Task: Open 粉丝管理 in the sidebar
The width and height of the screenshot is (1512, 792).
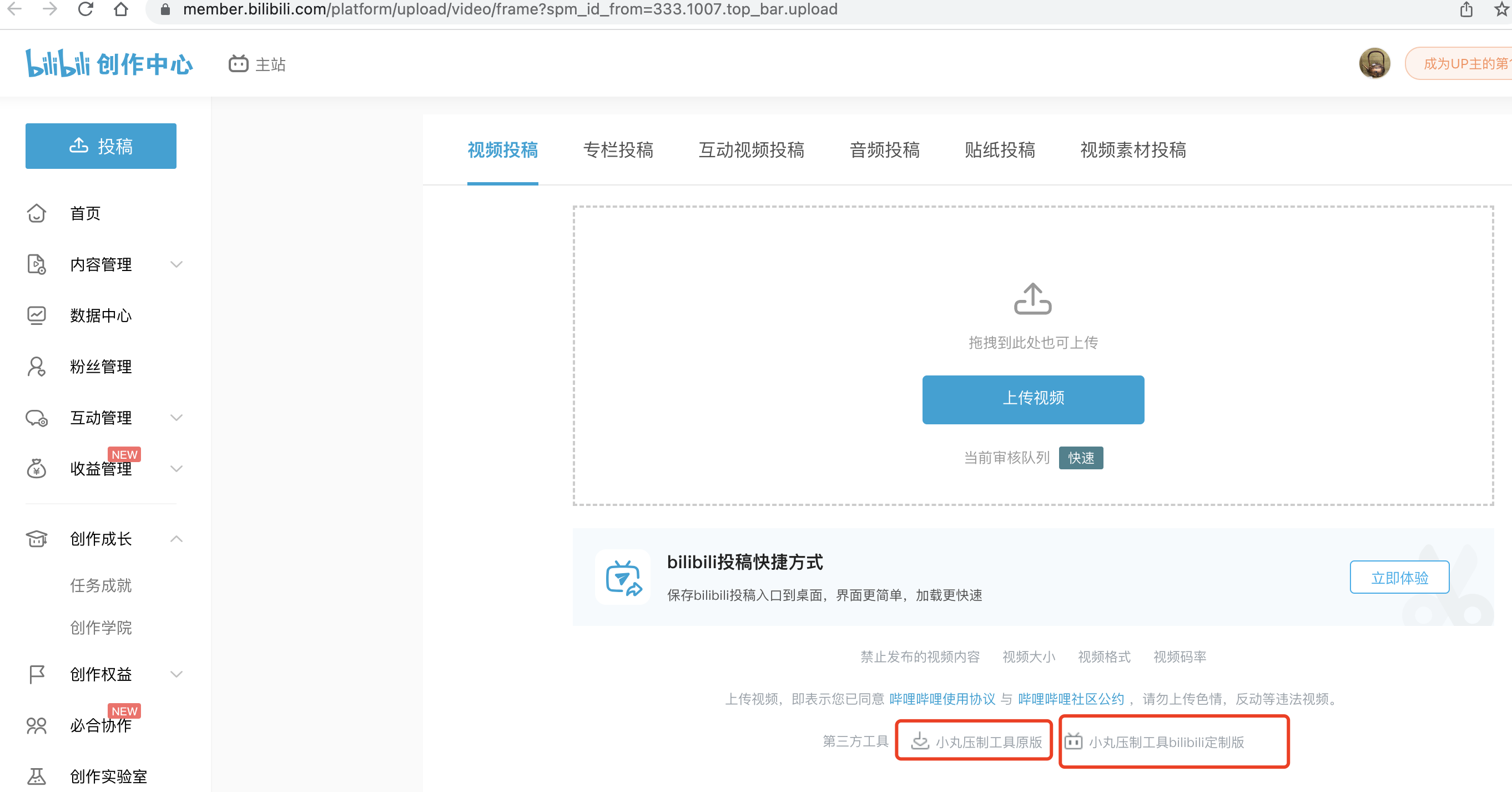Action: (101, 367)
